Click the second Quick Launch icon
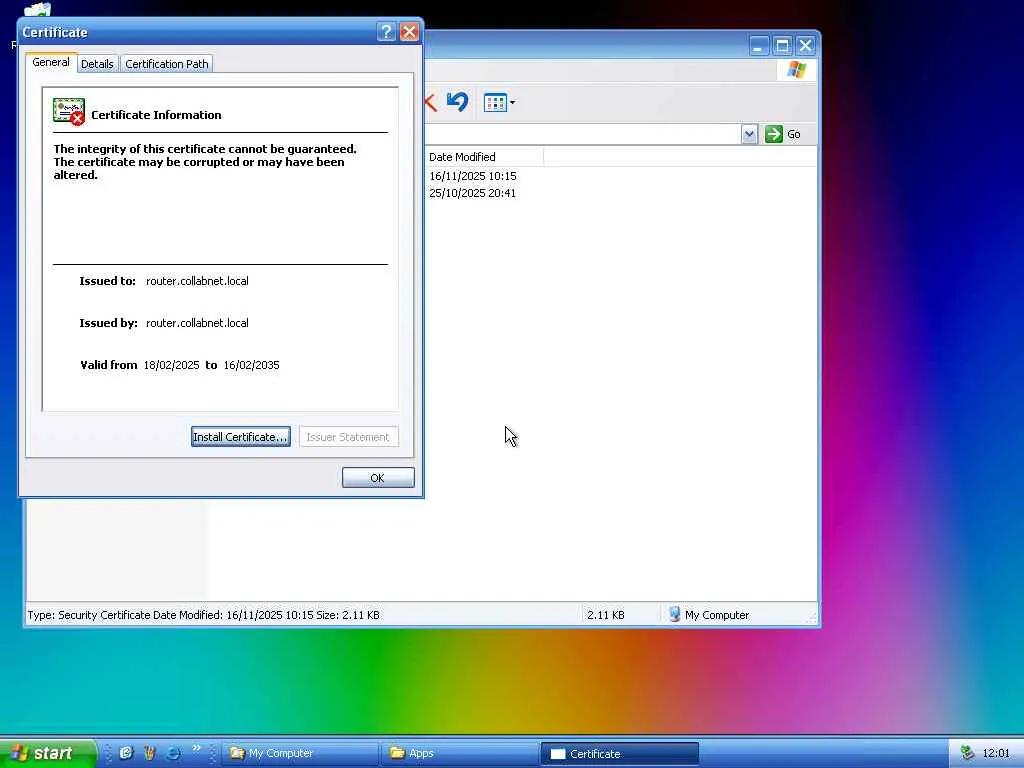 150,753
